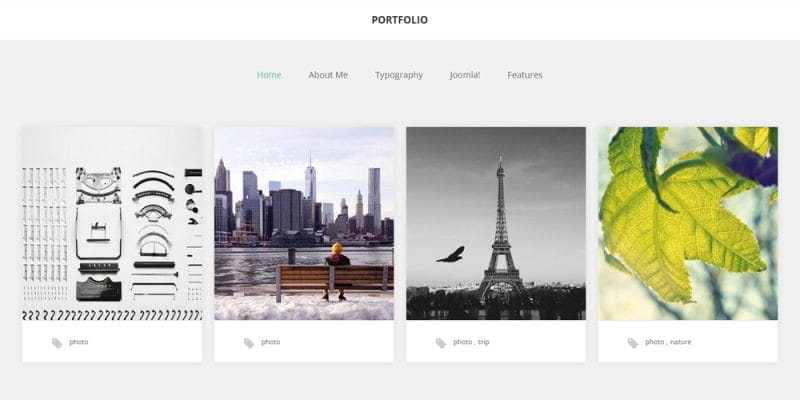This screenshot has width=800, height=400.
Task: Open the green leaf photo thumbnail
Action: (688, 223)
